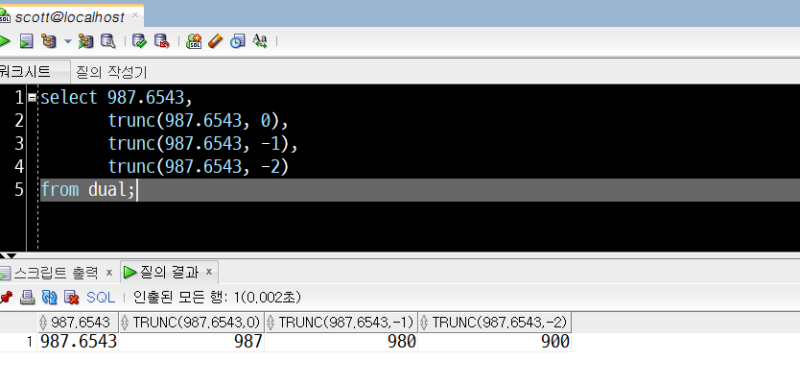
Task: Click the Rollback icon with red arrow
Action: point(162,41)
